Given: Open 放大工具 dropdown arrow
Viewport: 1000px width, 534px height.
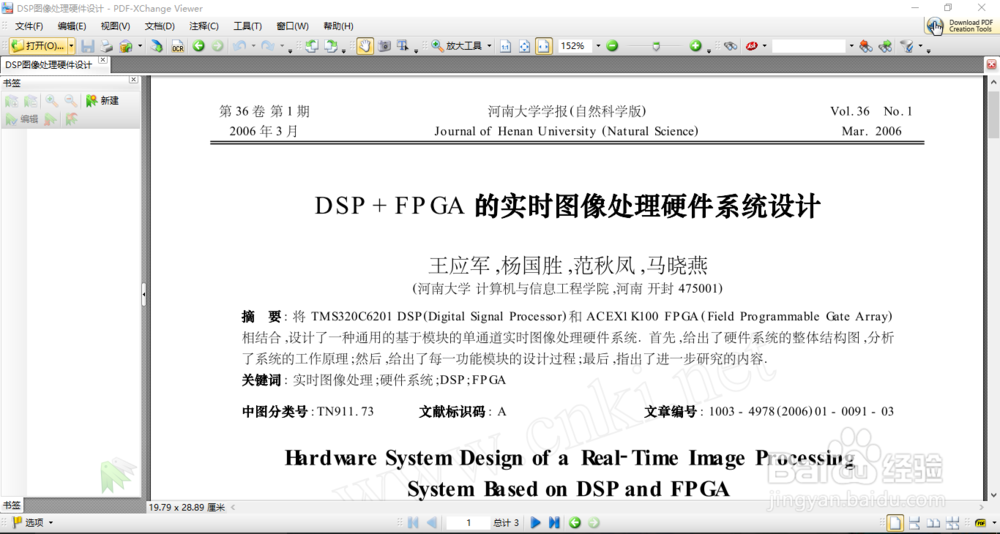Looking at the screenshot, I should pyautogui.click(x=489, y=46).
